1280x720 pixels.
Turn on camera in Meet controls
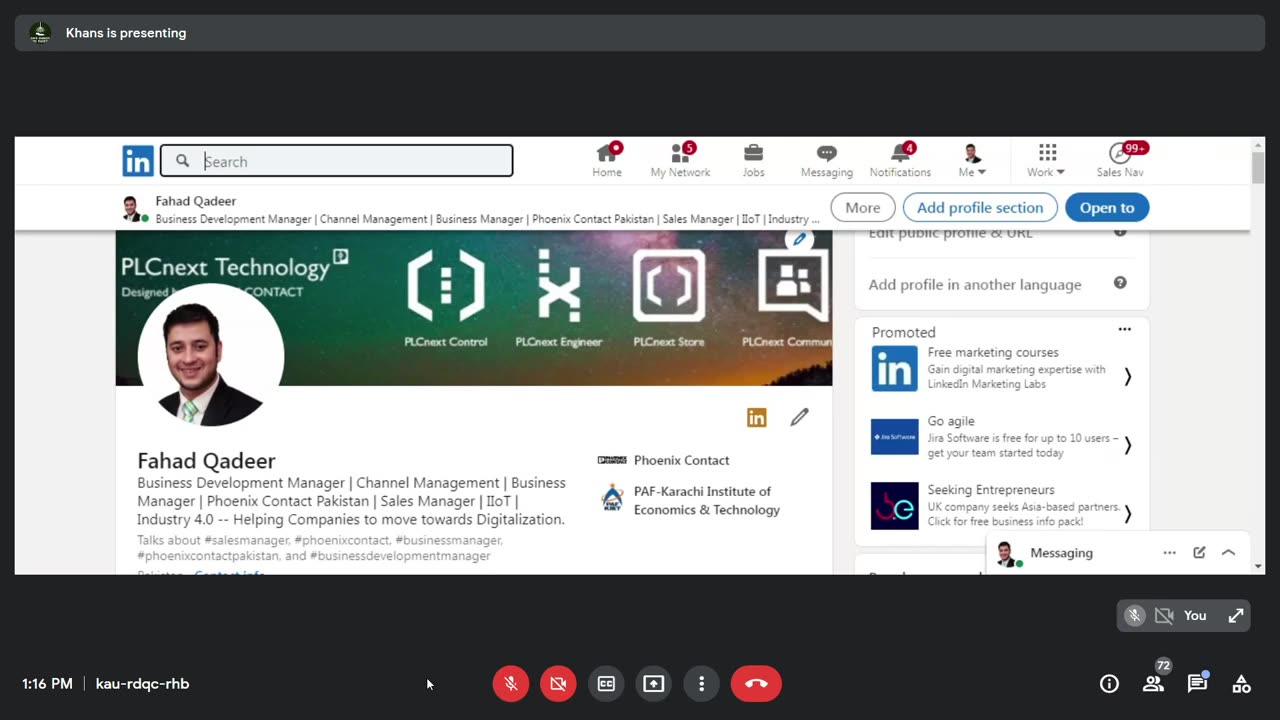pos(558,684)
